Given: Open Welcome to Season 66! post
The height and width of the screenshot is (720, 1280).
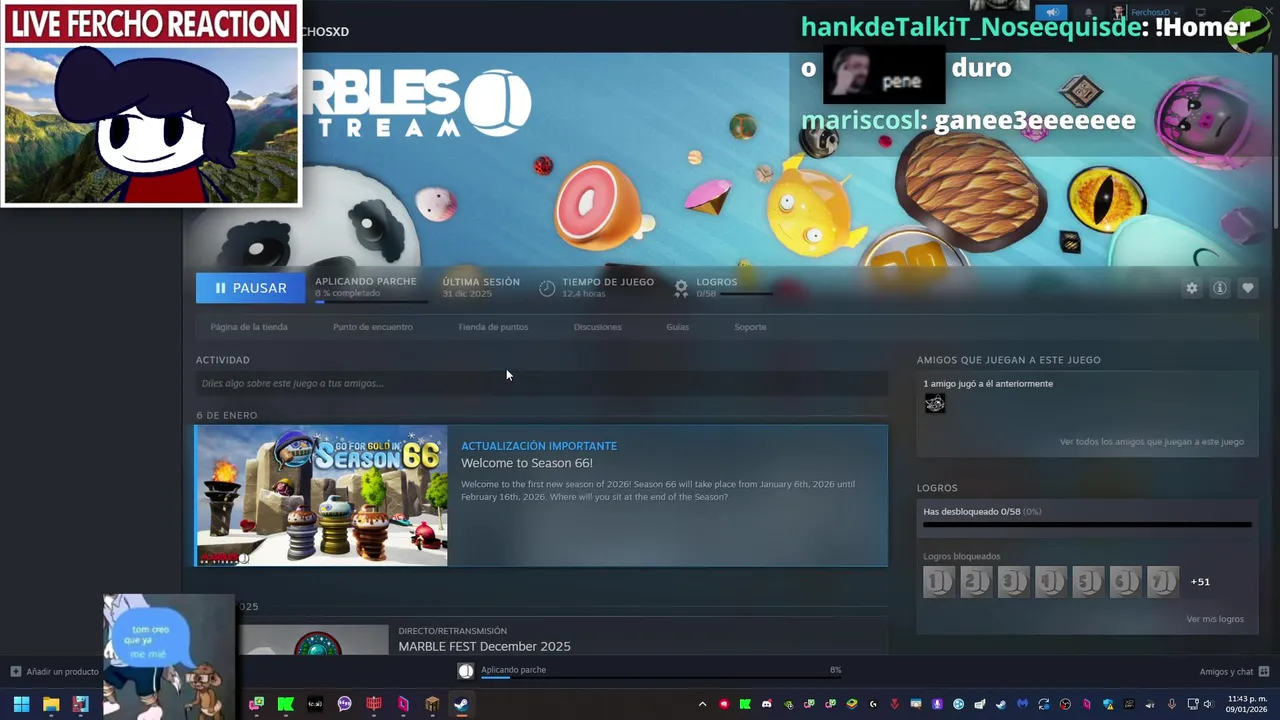Looking at the screenshot, I should tap(526, 463).
